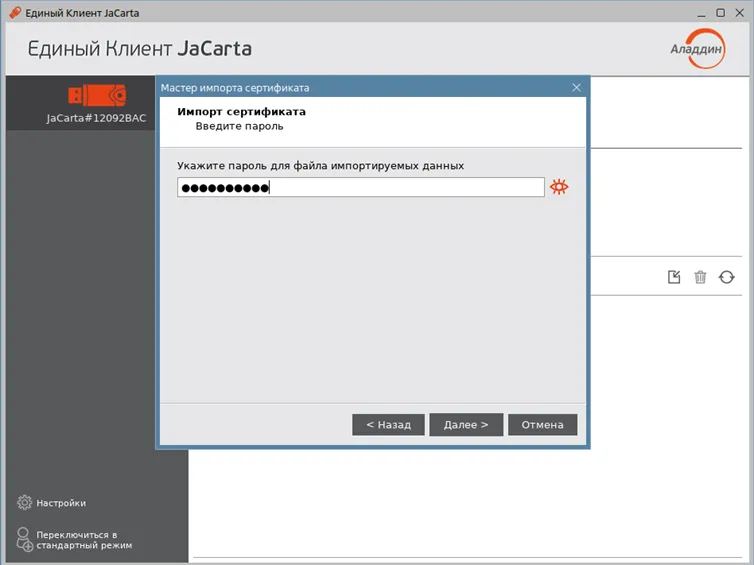Cancel the wizard with Отмена

click(542, 425)
